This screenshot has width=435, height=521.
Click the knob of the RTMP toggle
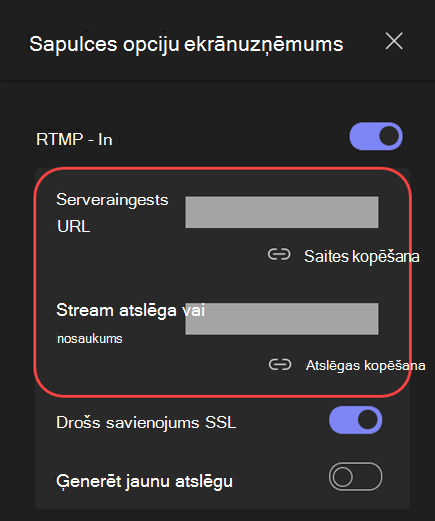[x=389, y=136]
